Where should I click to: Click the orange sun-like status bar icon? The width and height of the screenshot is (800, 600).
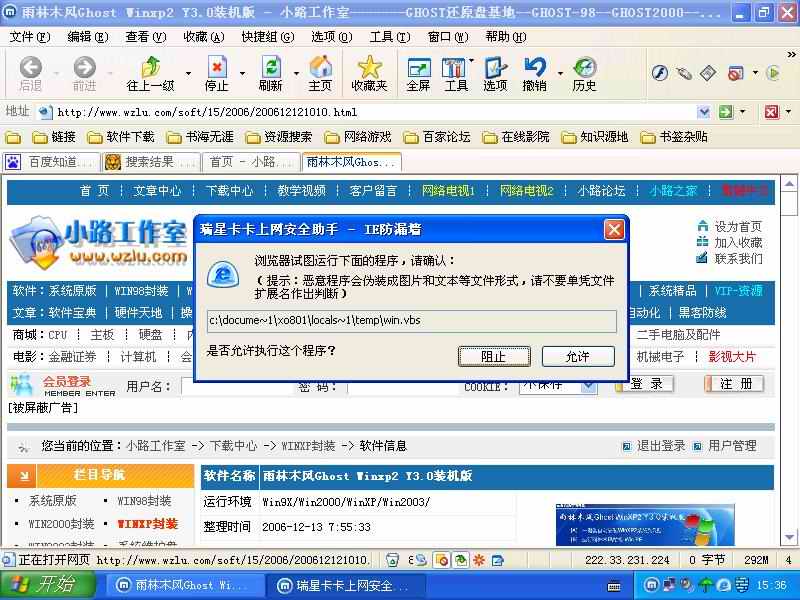point(479,560)
